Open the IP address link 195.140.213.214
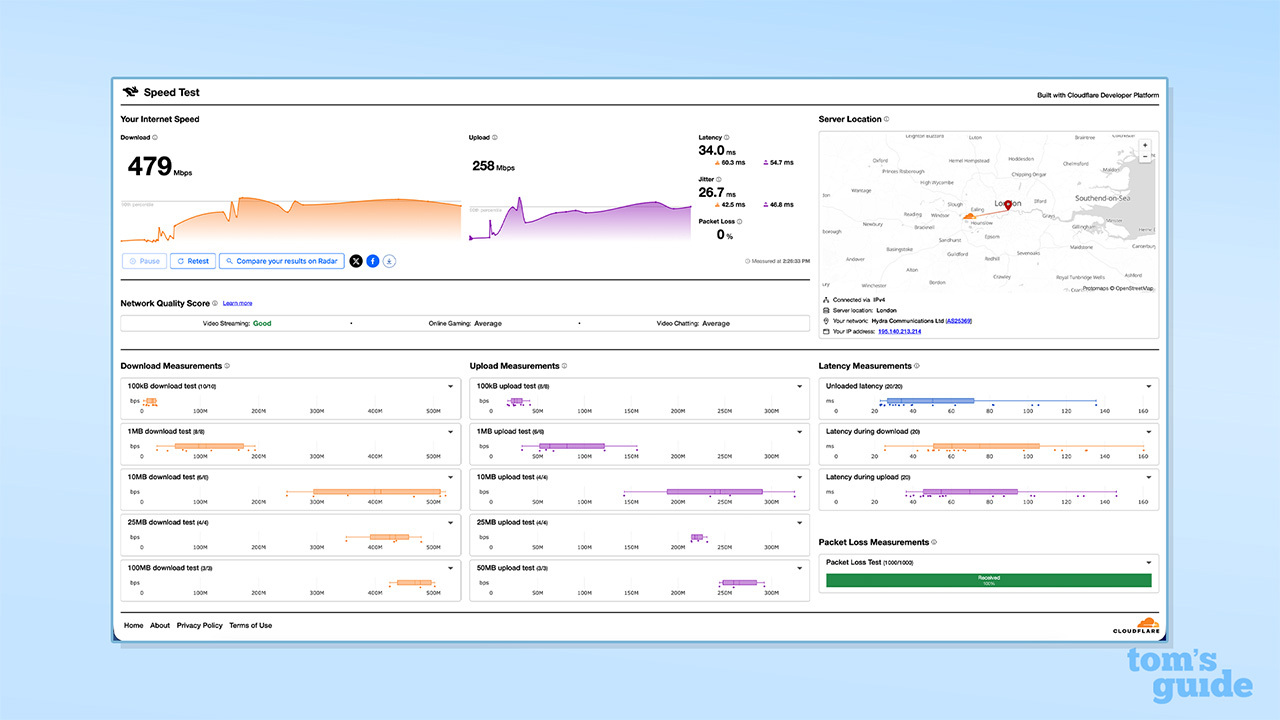Viewport: 1280px width, 720px height. pos(900,331)
